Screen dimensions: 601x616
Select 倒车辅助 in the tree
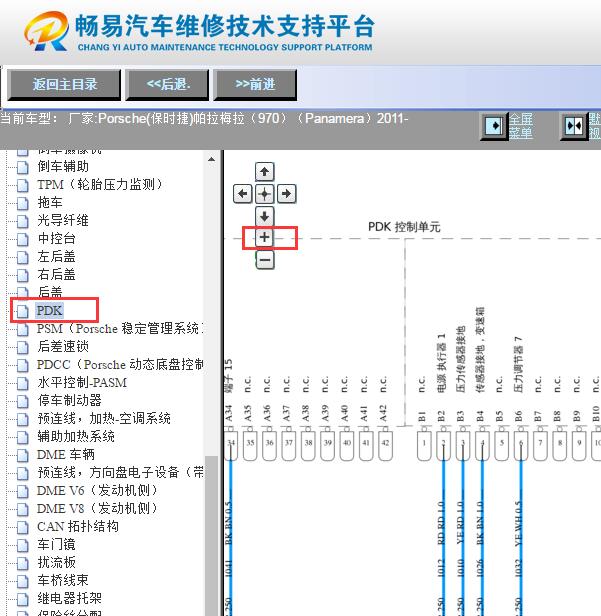click(x=63, y=167)
